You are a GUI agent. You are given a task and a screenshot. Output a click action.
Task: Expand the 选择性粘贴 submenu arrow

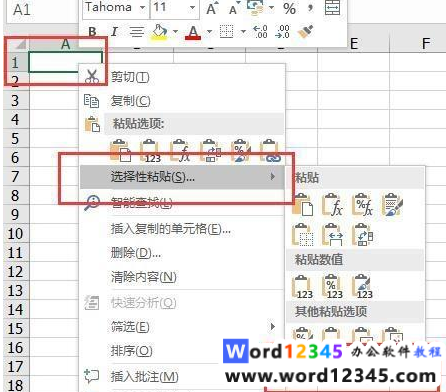pos(273,177)
